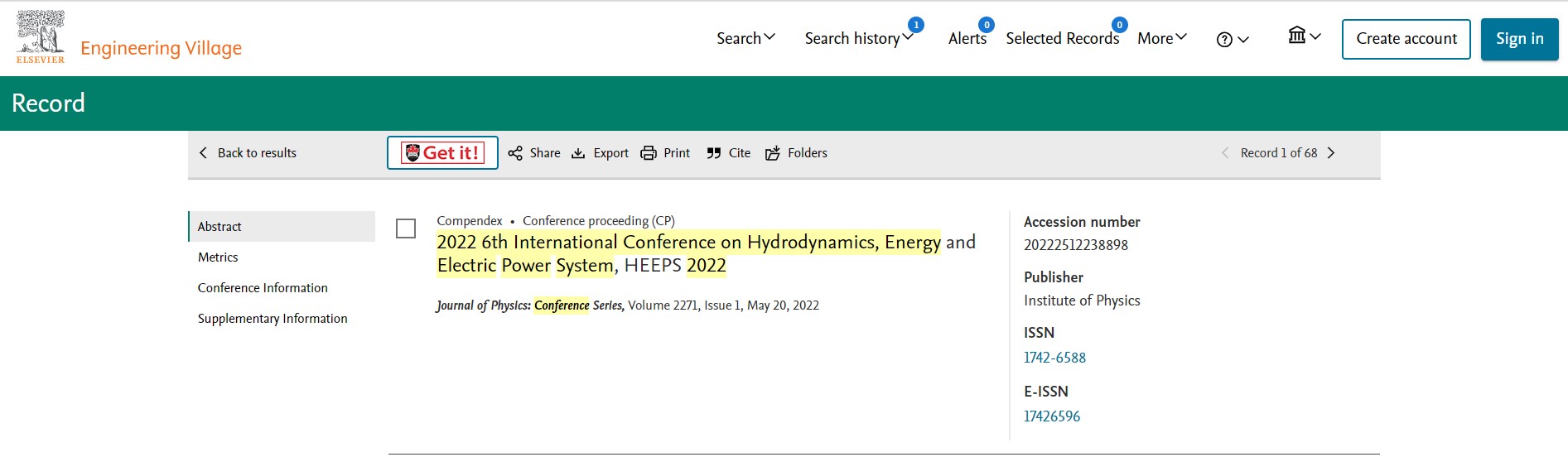Open the help question mark menu
The height and width of the screenshot is (457, 1568).
(x=1232, y=39)
